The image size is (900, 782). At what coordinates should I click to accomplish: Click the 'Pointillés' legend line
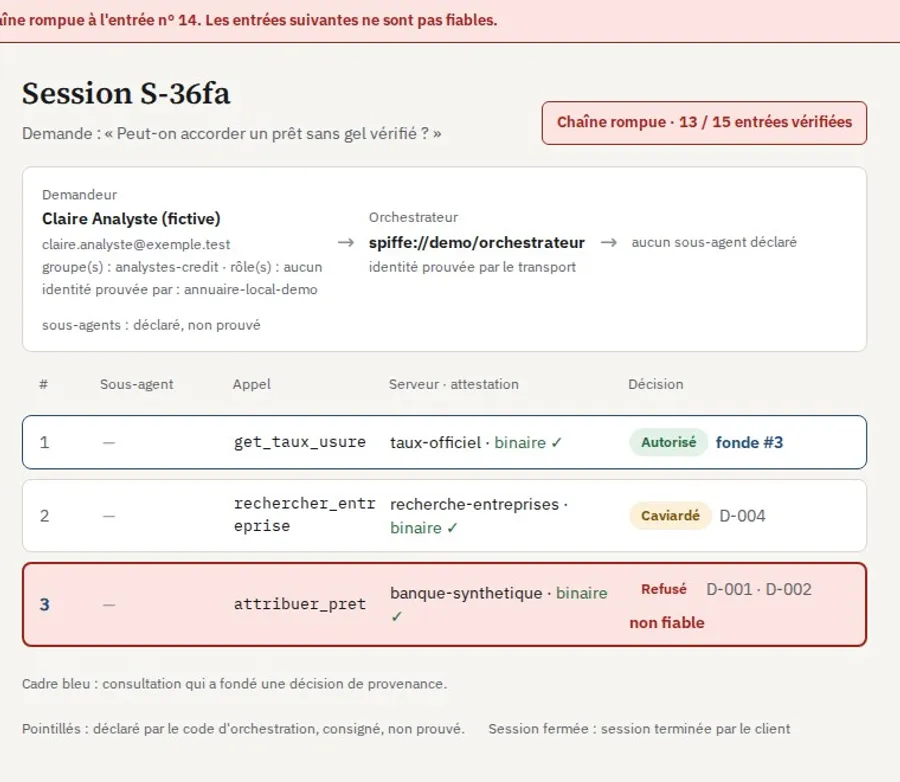coord(243,729)
